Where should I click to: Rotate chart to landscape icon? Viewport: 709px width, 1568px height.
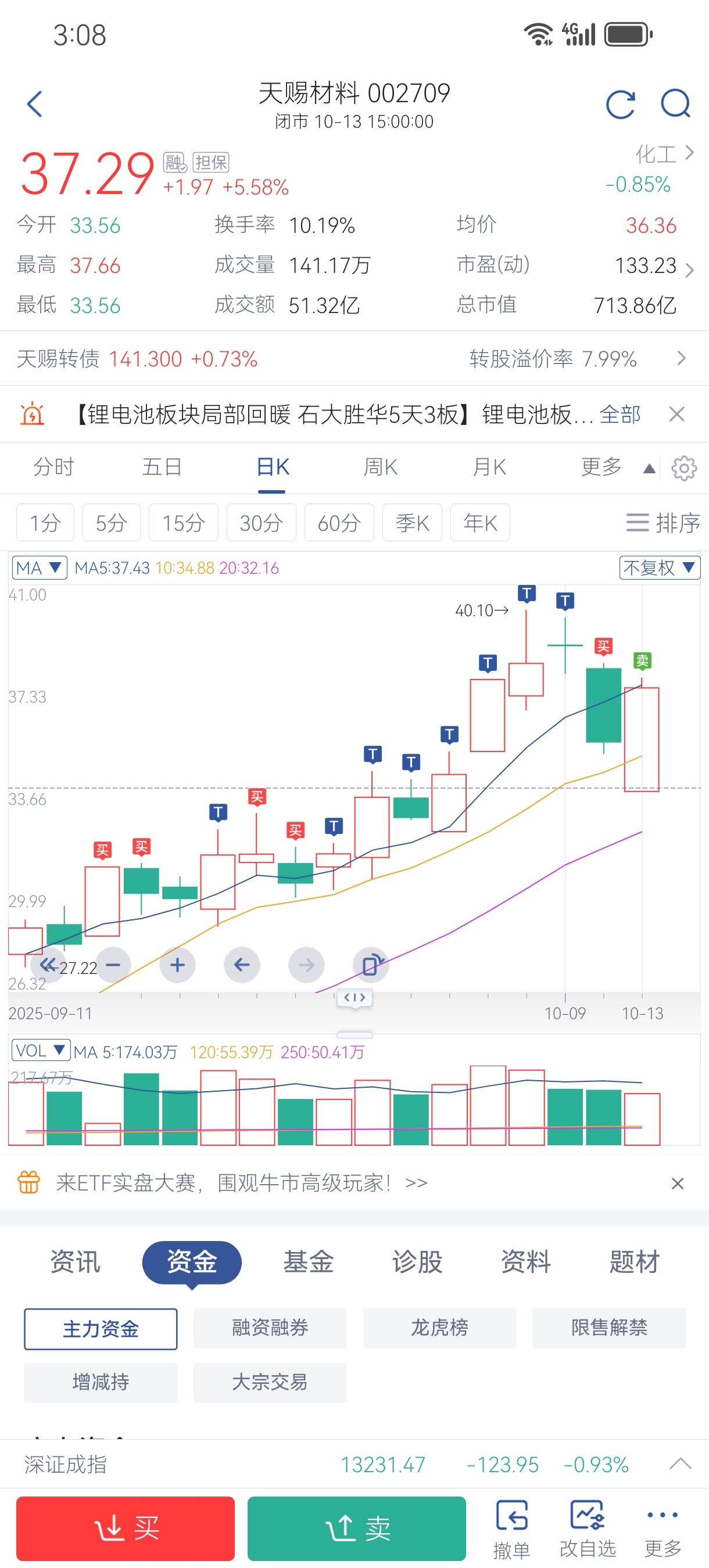click(370, 965)
